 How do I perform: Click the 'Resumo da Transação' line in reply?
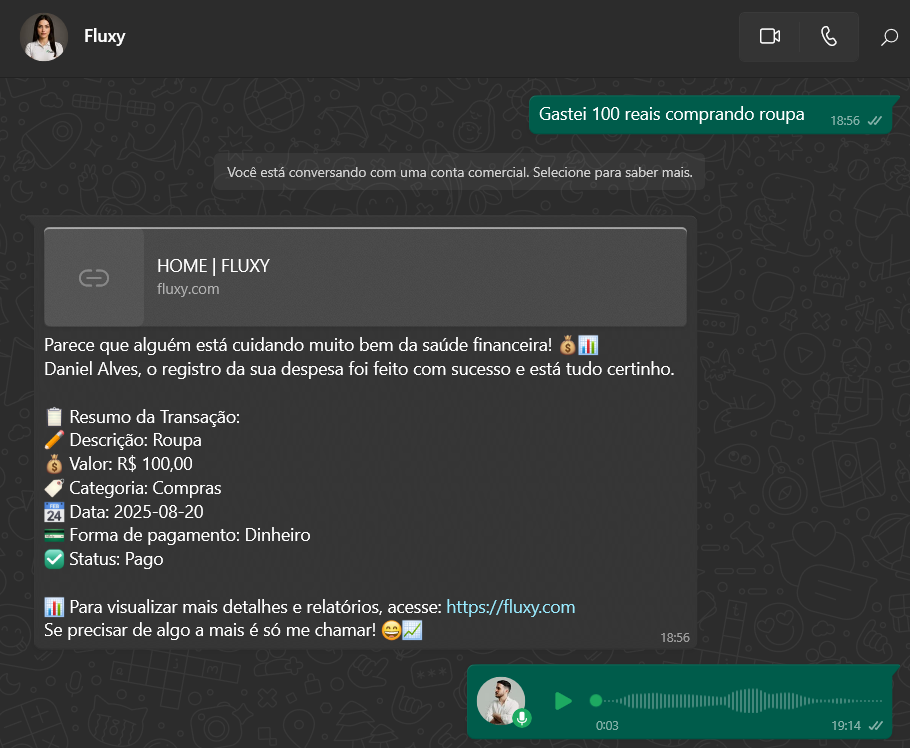[x=154, y=417]
